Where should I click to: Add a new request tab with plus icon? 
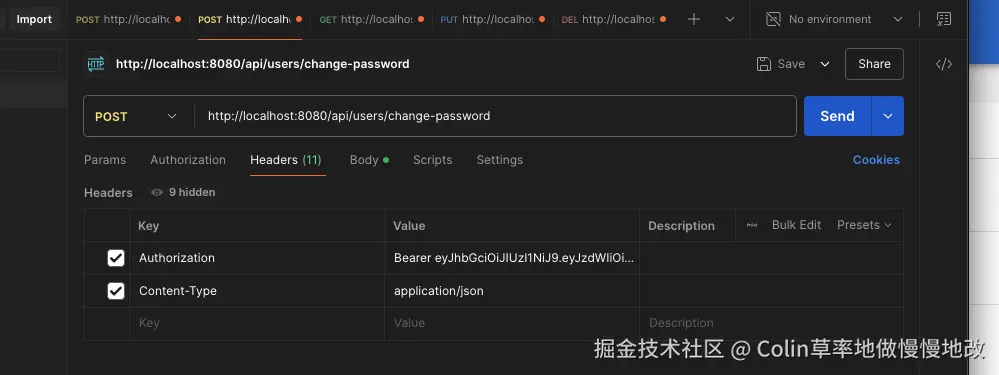tap(694, 20)
